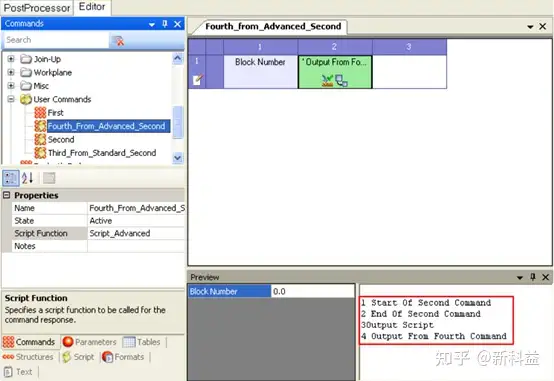Select the Block Number preview row
The width and height of the screenshot is (554, 381).
[x=229, y=291]
